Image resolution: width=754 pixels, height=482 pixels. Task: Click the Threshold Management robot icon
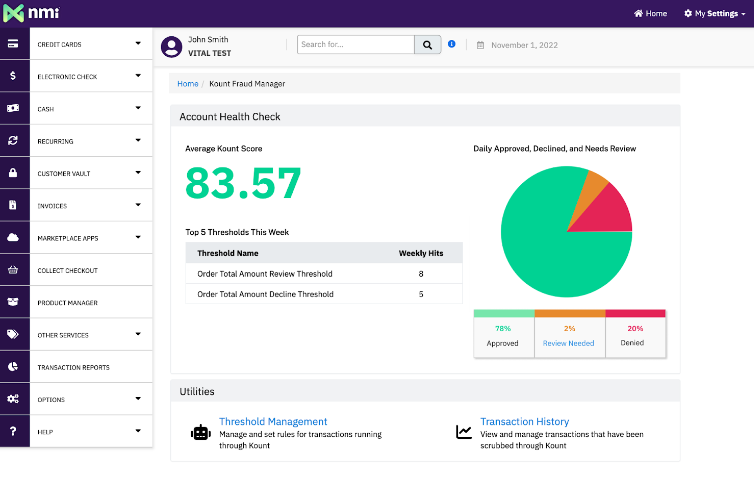[x=201, y=432]
